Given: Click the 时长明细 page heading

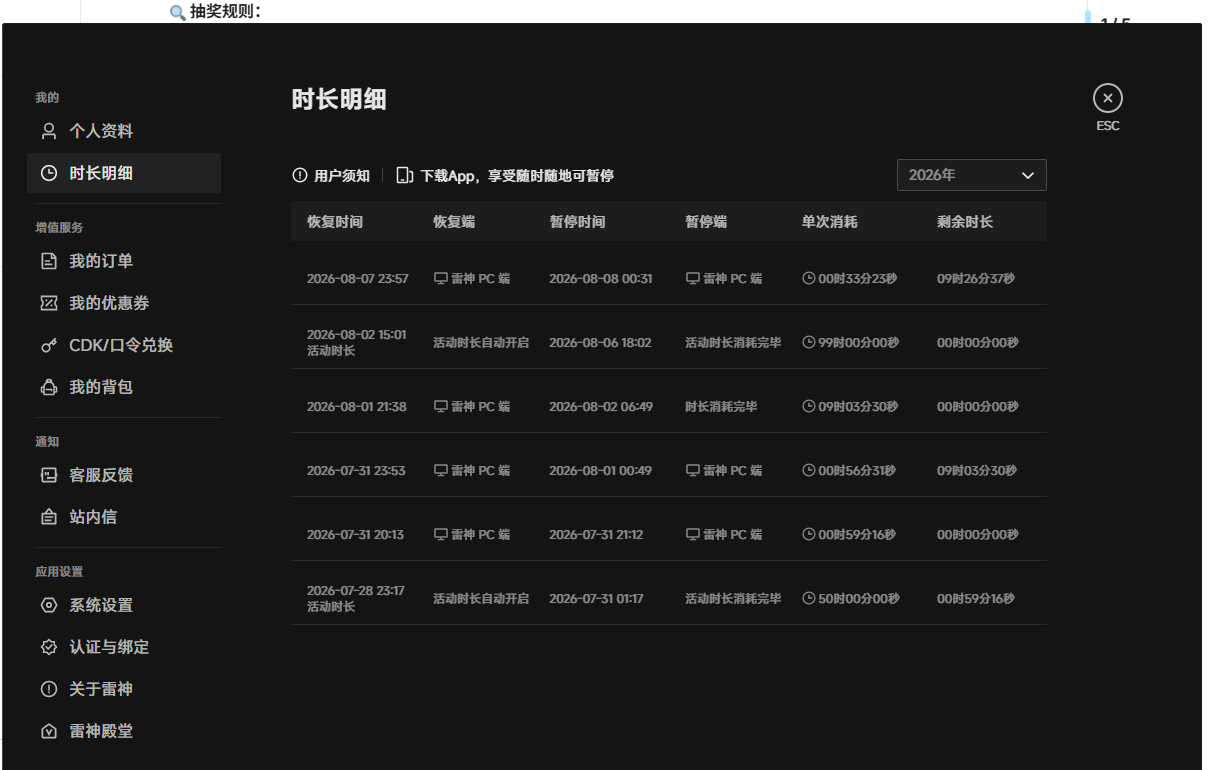Looking at the screenshot, I should pyautogui.click(x=339, y=99).
